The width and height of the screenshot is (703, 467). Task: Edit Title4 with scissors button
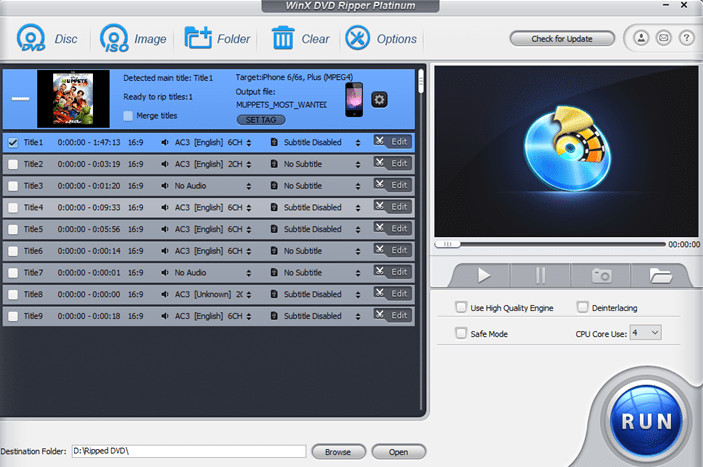(x=393, y=207)
